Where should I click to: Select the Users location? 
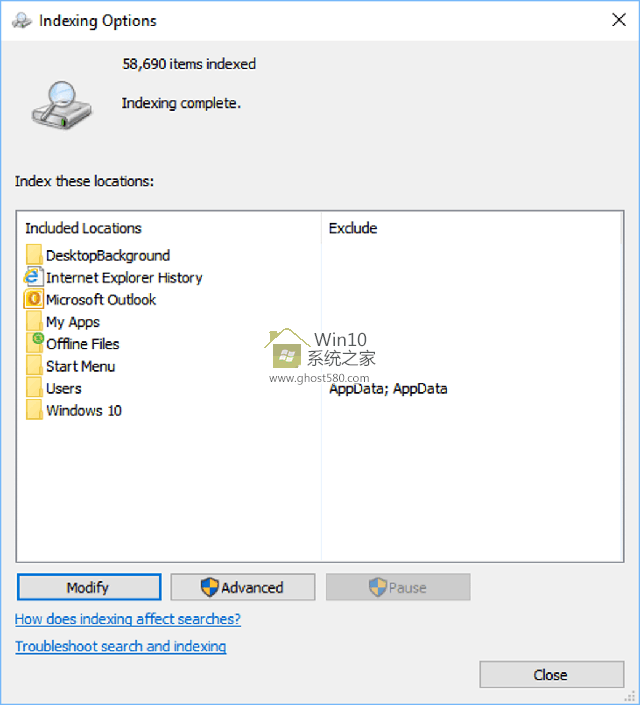tap(54, 388)
